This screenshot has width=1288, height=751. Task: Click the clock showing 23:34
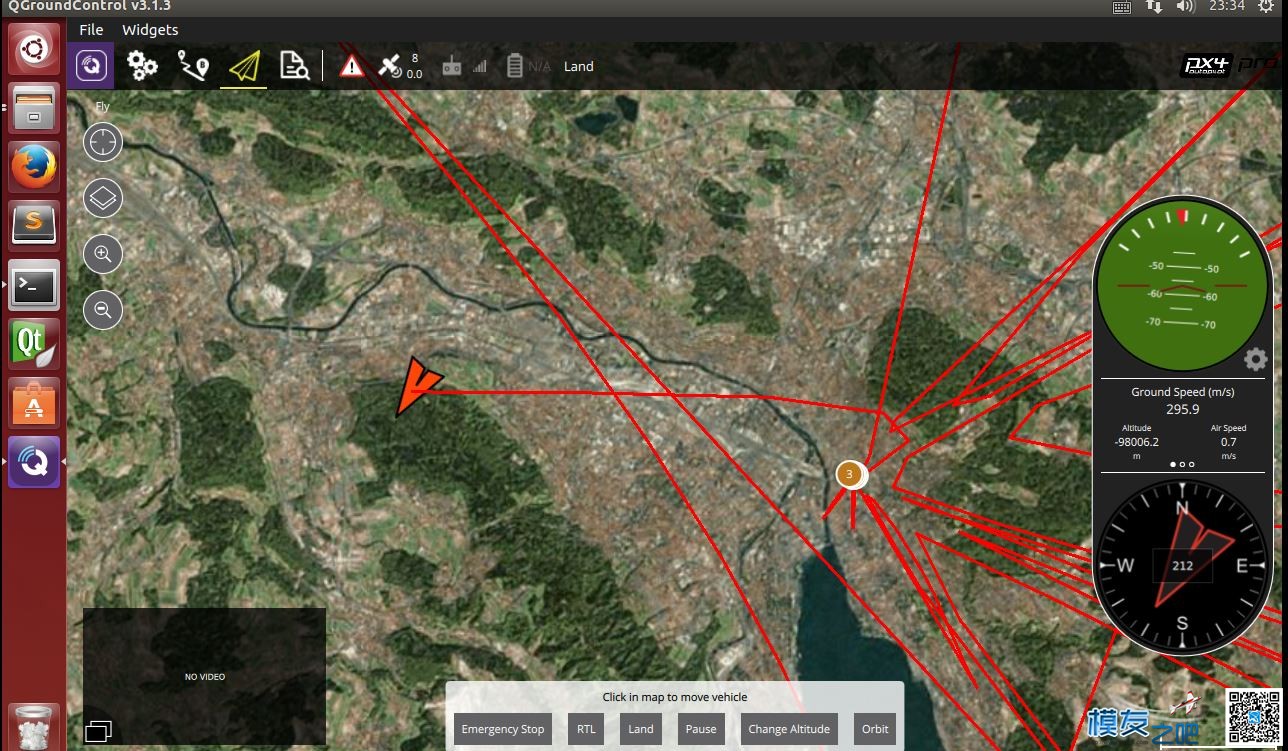1226,6
